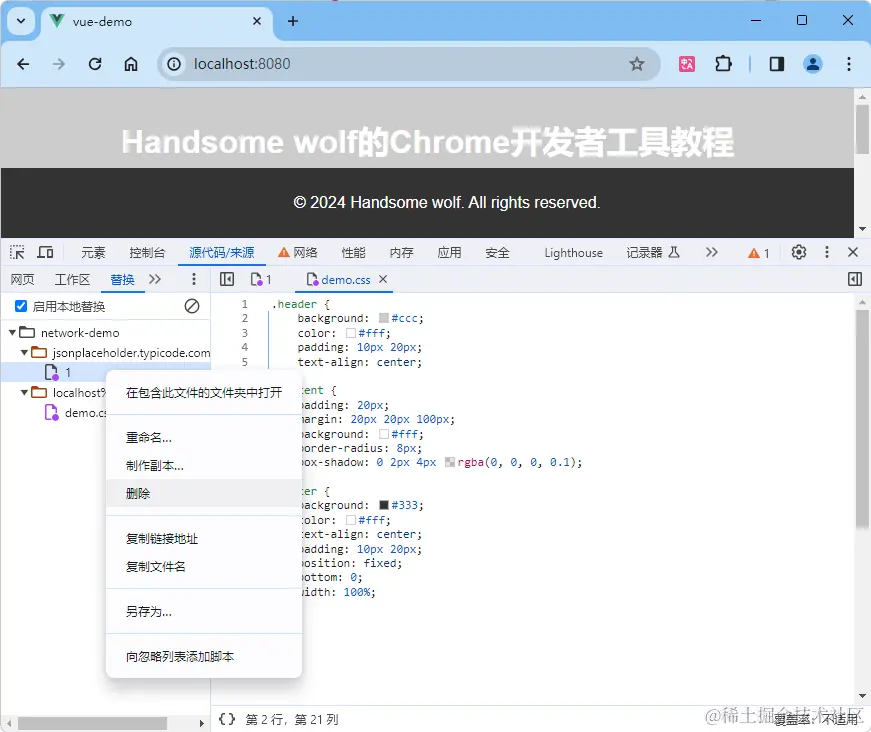871x732 pixels.
Task: Choose 制作副本 from the context menu
Action: click(x=204, y=465)
